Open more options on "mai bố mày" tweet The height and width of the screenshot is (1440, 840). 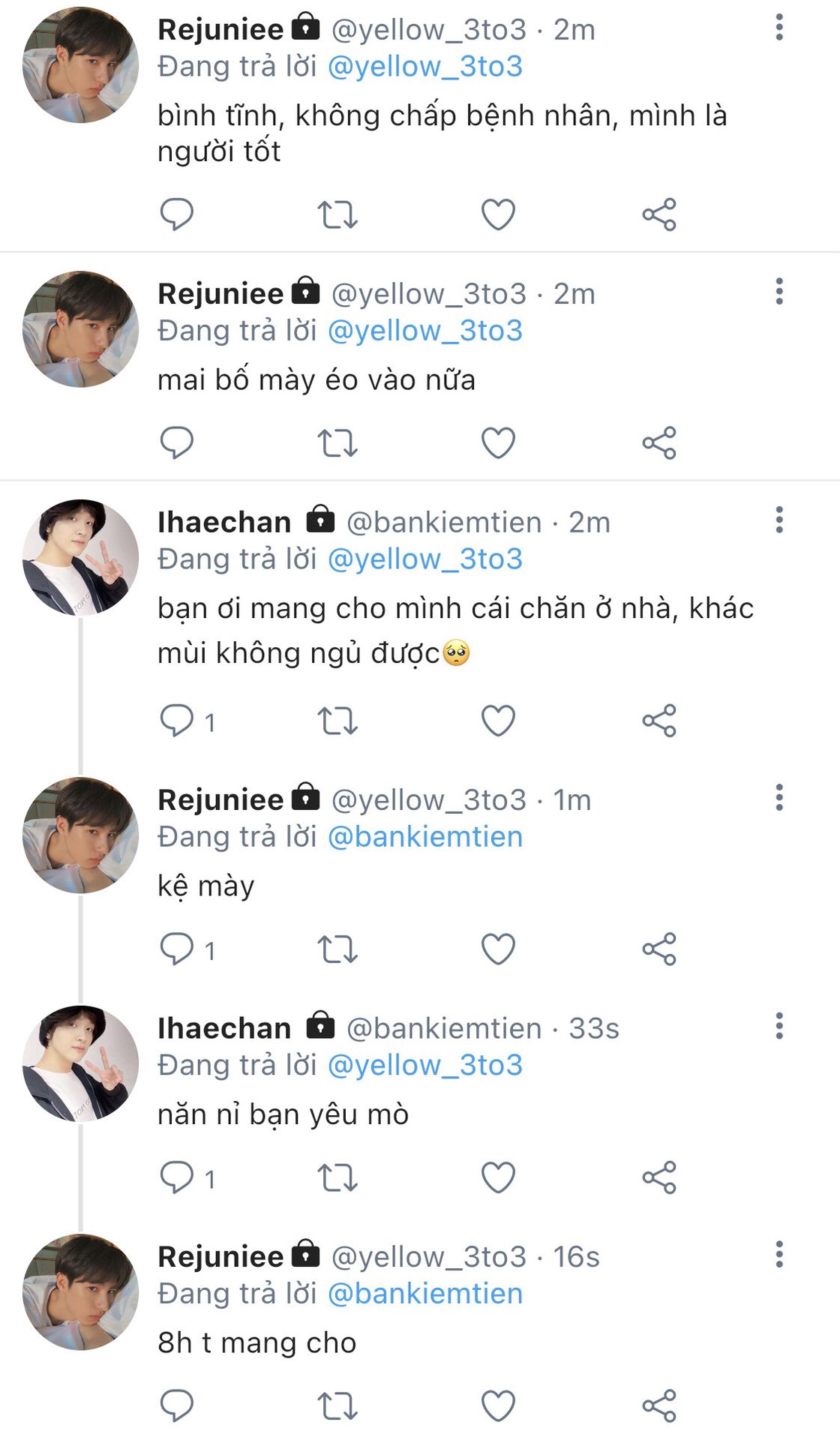(779, 291)
